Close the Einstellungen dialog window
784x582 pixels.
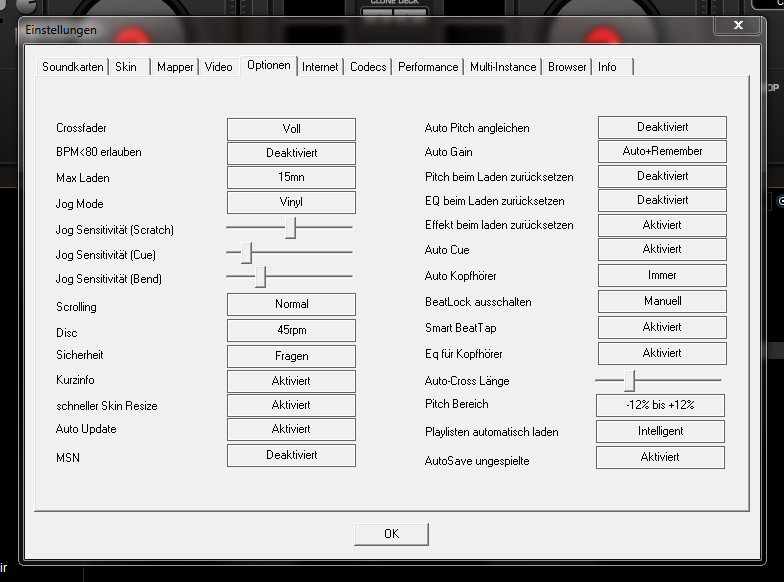(x=738, y=26)
